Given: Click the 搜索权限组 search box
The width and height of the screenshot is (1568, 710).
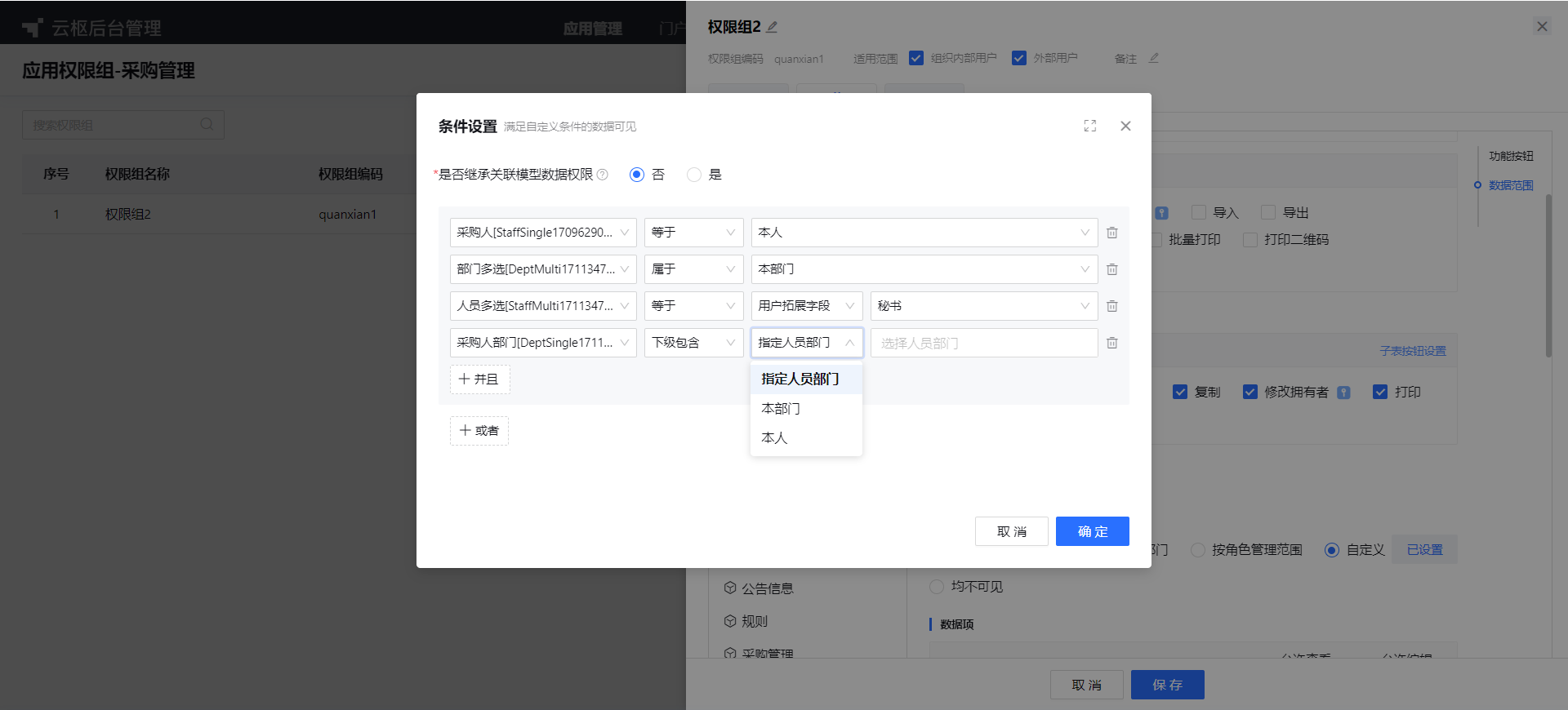Looking at the screenshot, I should [x=123, y=125].
